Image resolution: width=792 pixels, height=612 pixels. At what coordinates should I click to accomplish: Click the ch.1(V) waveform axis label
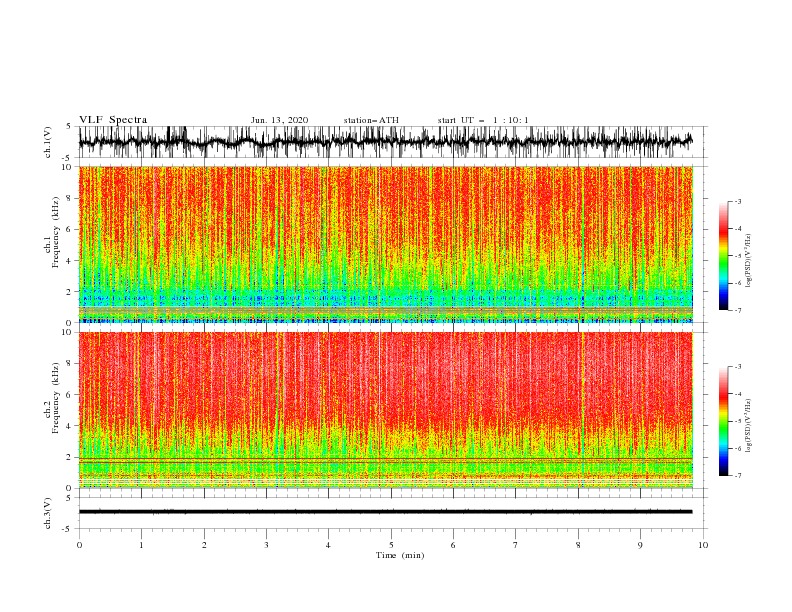pyautogui.click(x=48, y=142)
